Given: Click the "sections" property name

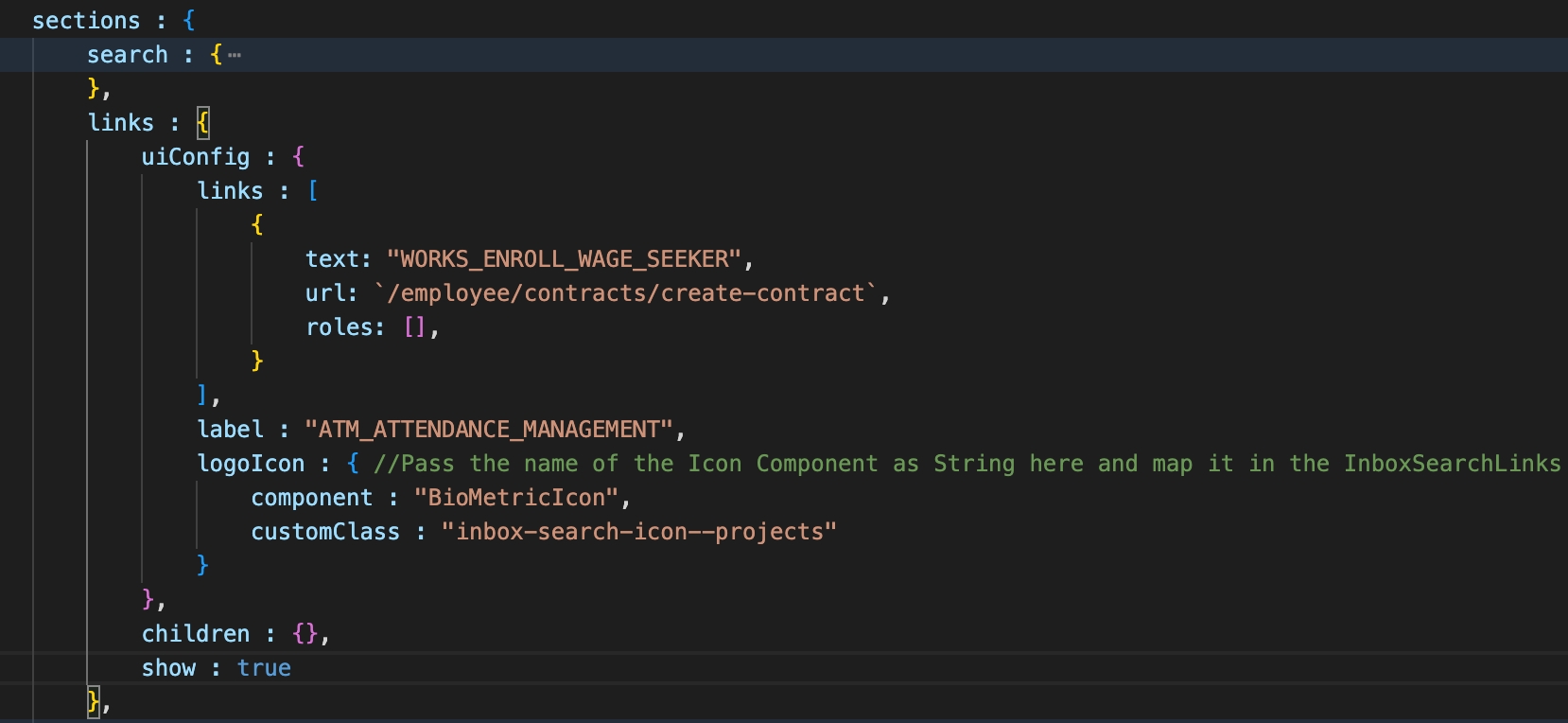Looking at the screenshot, I should [85, 21].
